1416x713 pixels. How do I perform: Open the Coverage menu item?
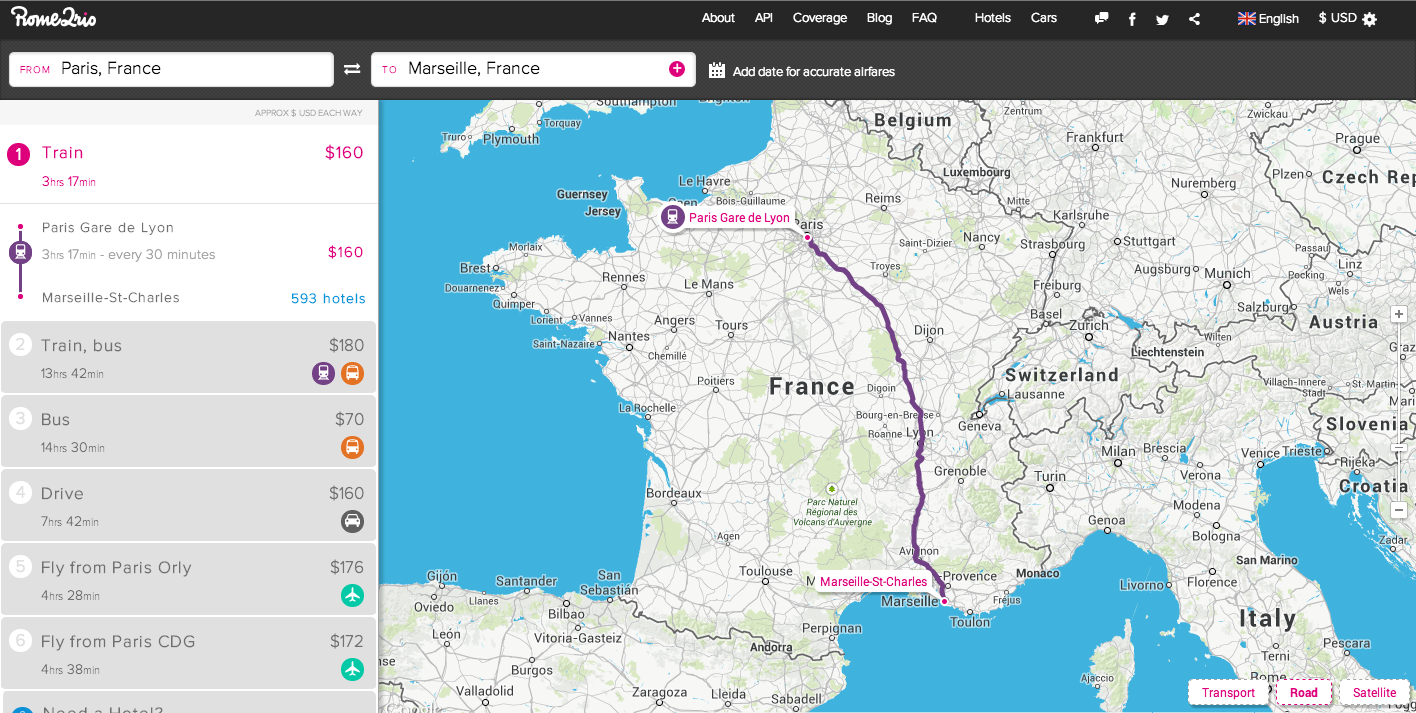[819, 18]
